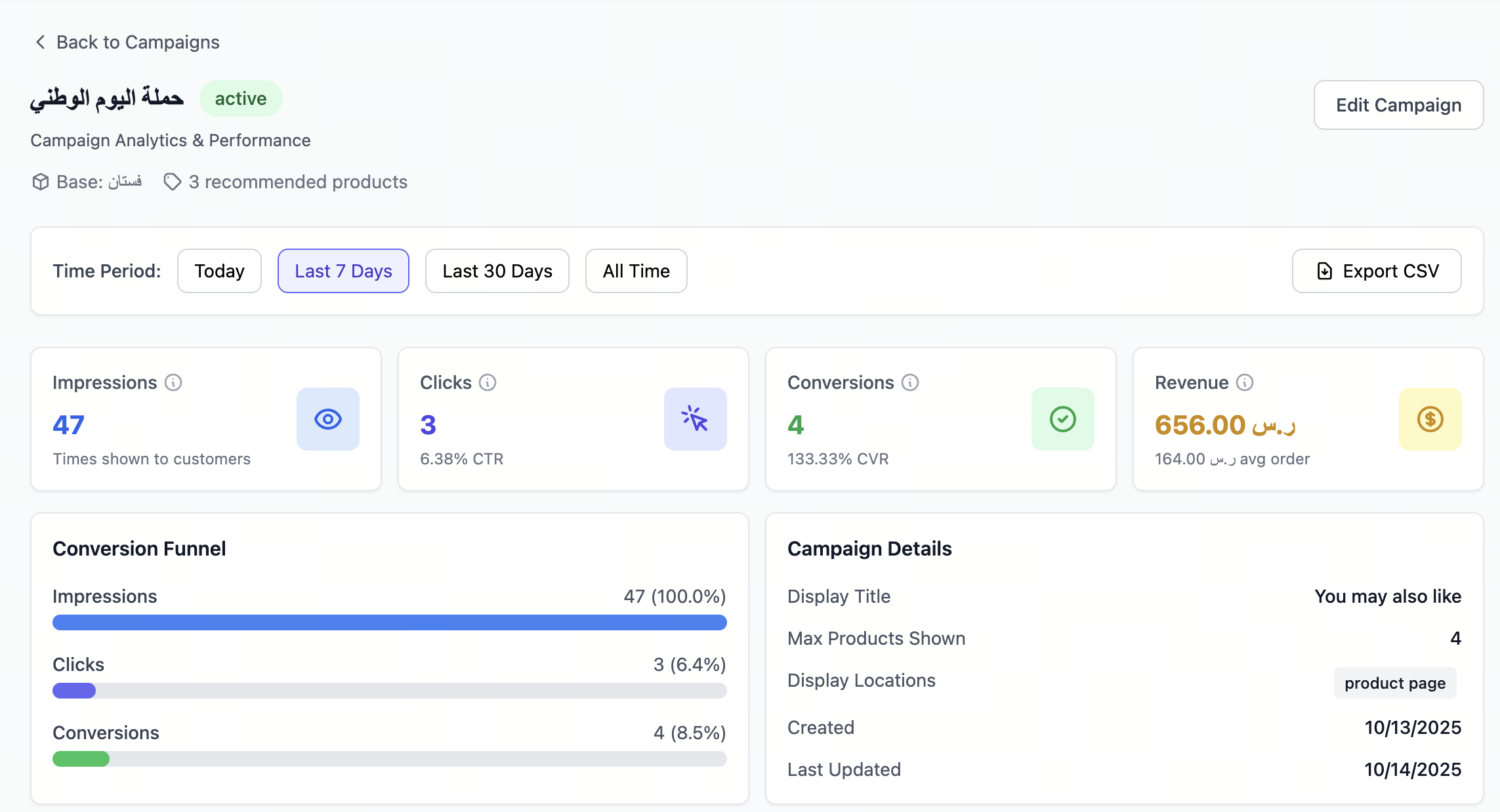Click the Revenue info icon
Screen dimensions: 1500x812
point(1245,382)
